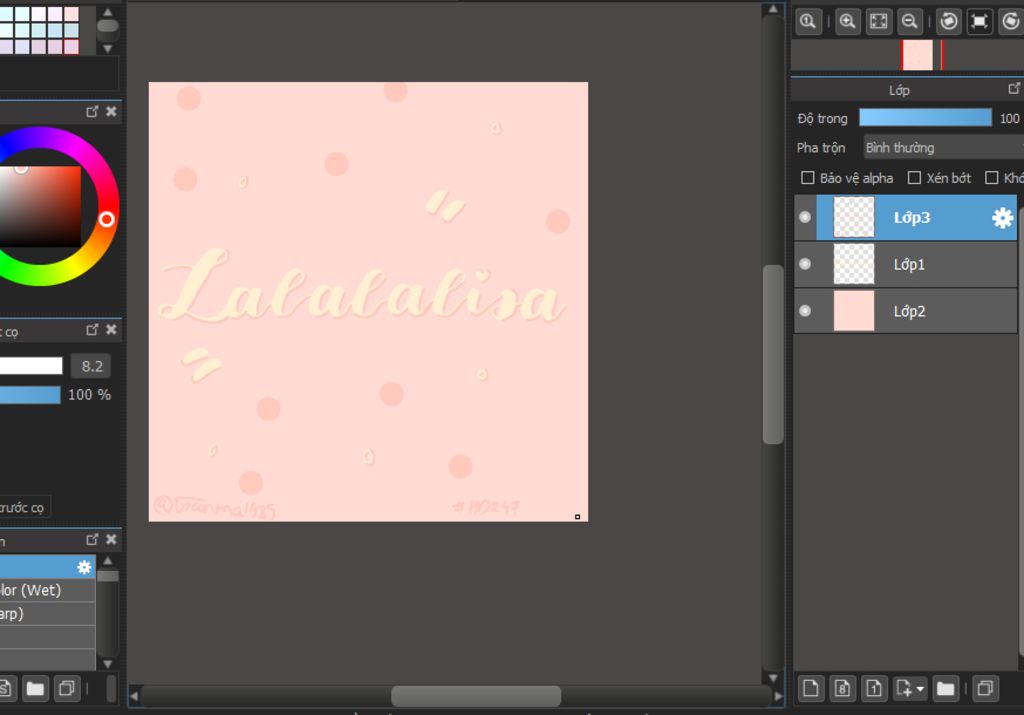Pop out the brush control panel
The image size is (1024, 715).
pyautogui.click(x=92, y=330)
